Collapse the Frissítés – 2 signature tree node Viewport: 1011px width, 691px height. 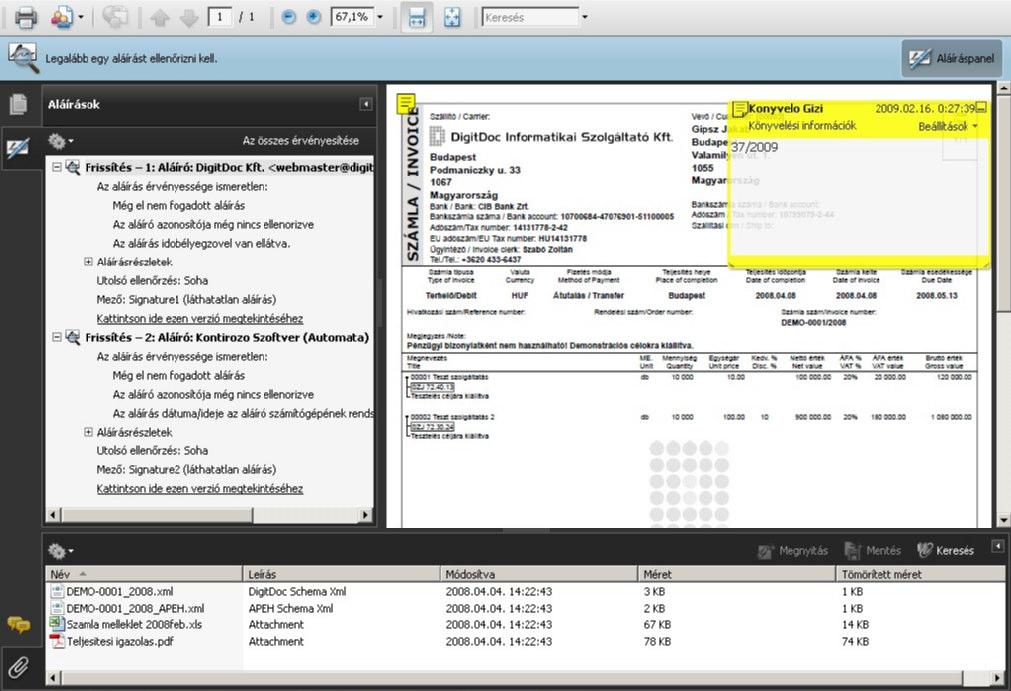click(x=57, y=337)
